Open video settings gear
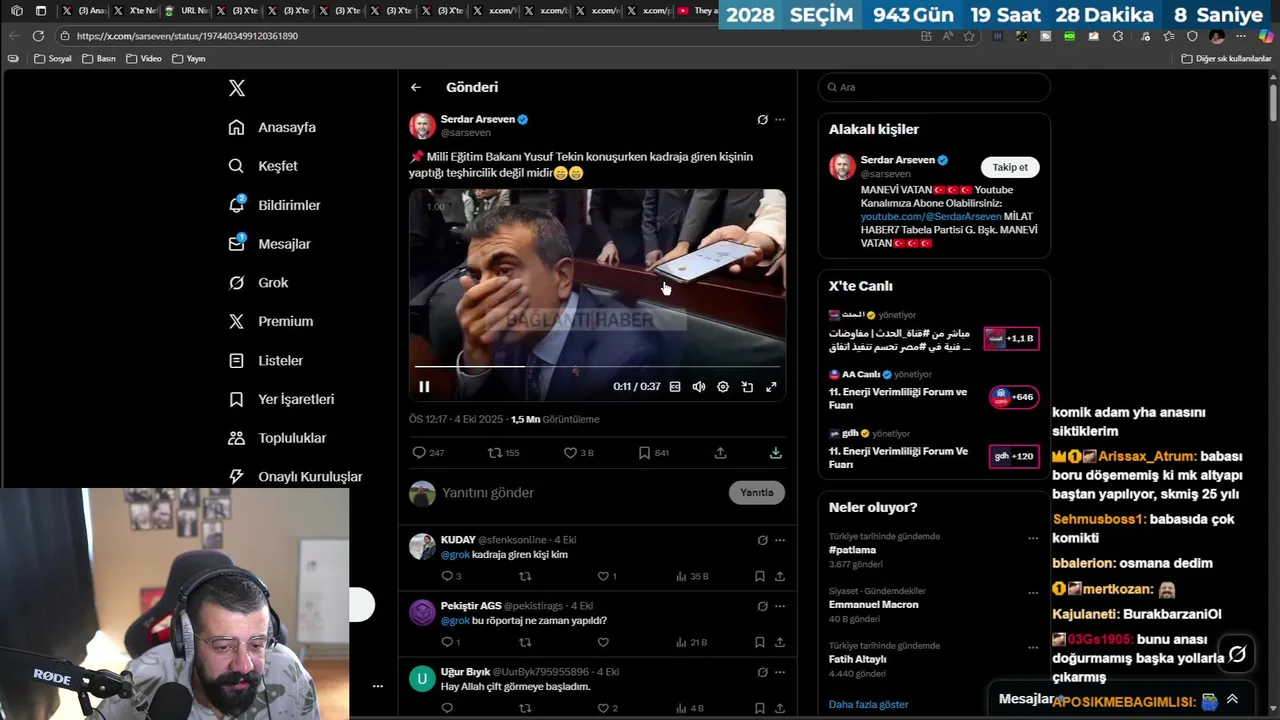The image size is (1280, 720). coord(723,387)
